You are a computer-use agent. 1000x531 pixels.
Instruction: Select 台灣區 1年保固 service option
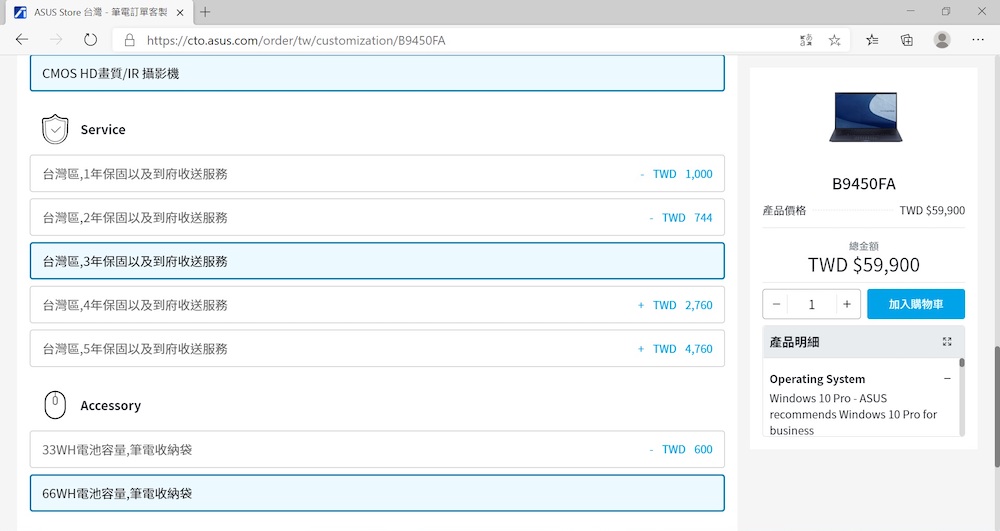pos(377,174)
